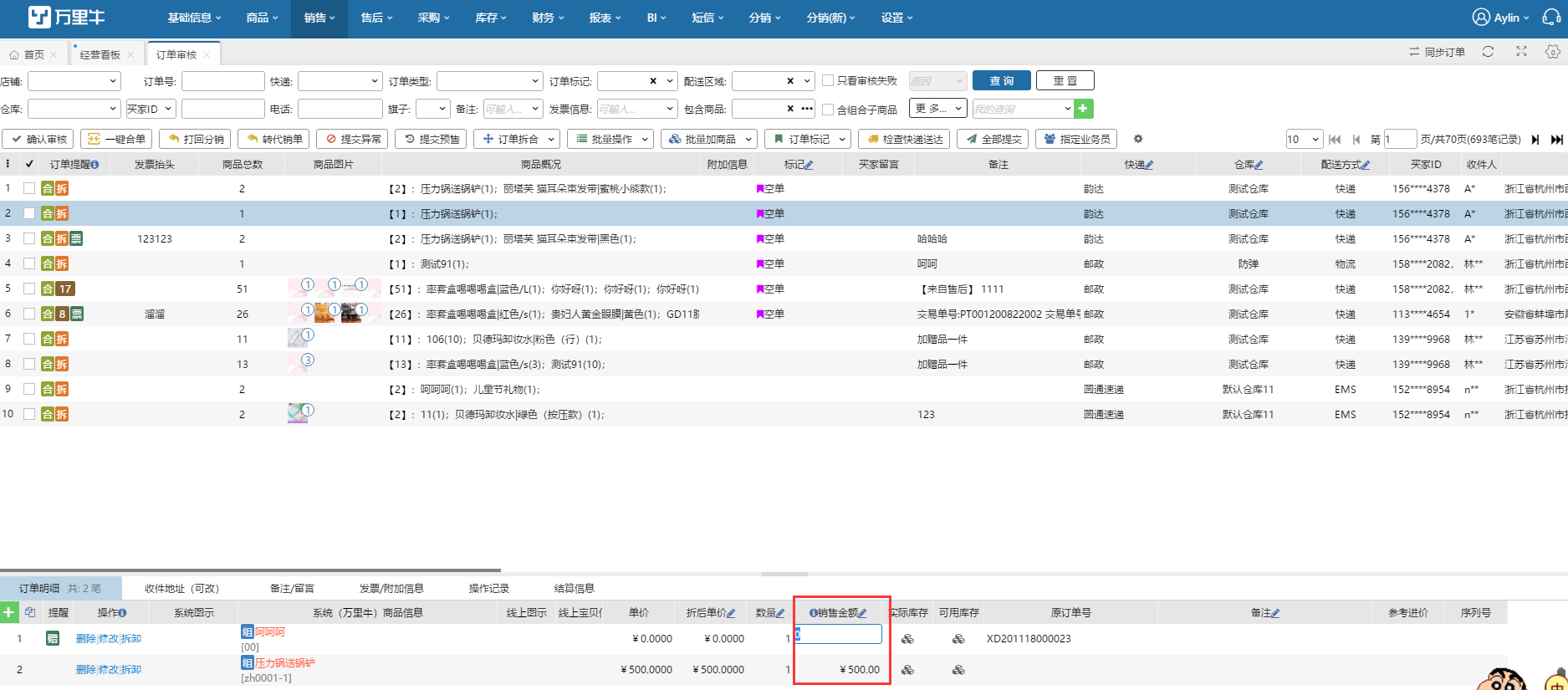Click the refresh icon in the tab bar
The height and width of the screenshot is (690, 1568).
(x=1488, y=52)
